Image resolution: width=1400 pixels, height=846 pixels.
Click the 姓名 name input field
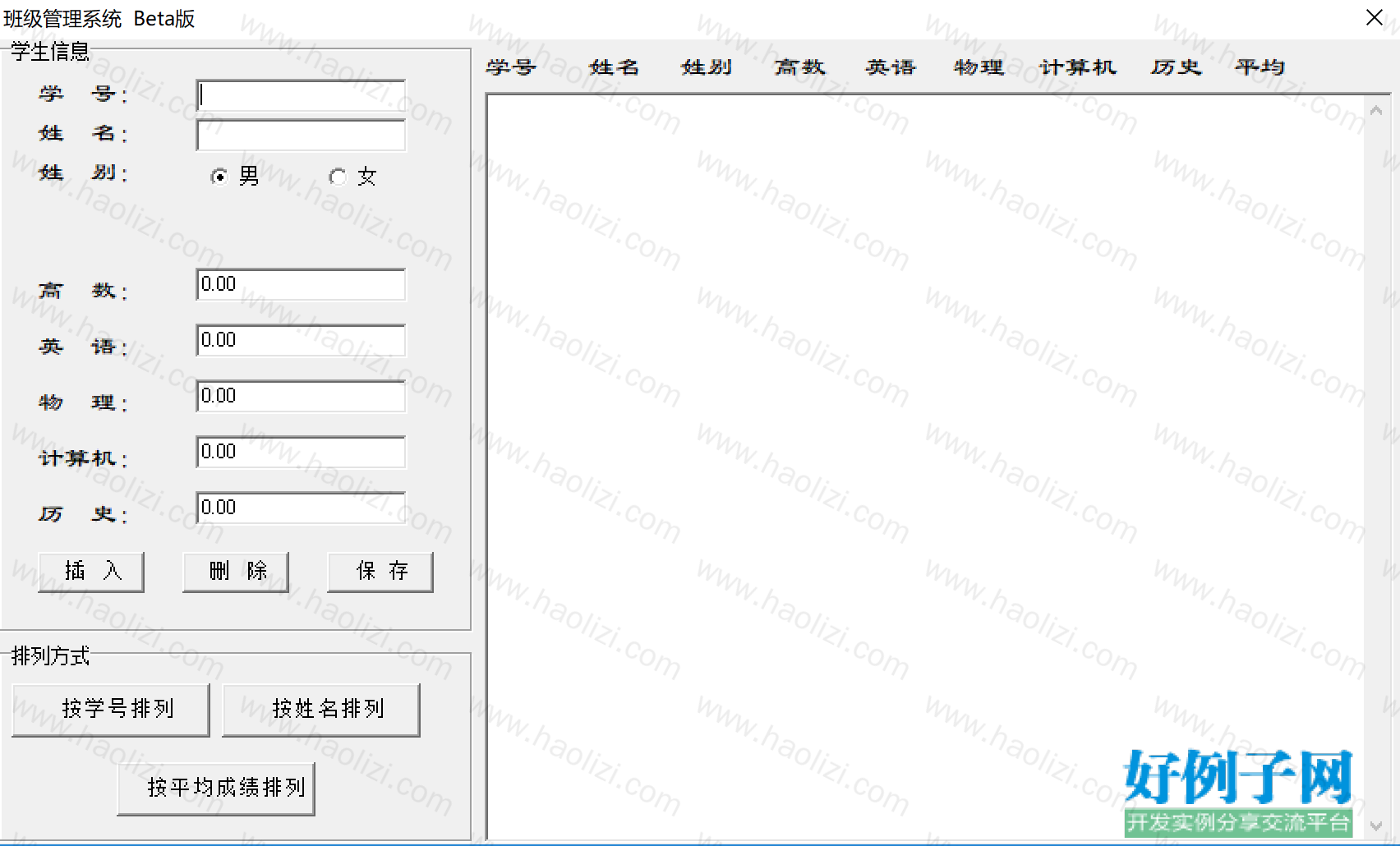pos(301,136)
